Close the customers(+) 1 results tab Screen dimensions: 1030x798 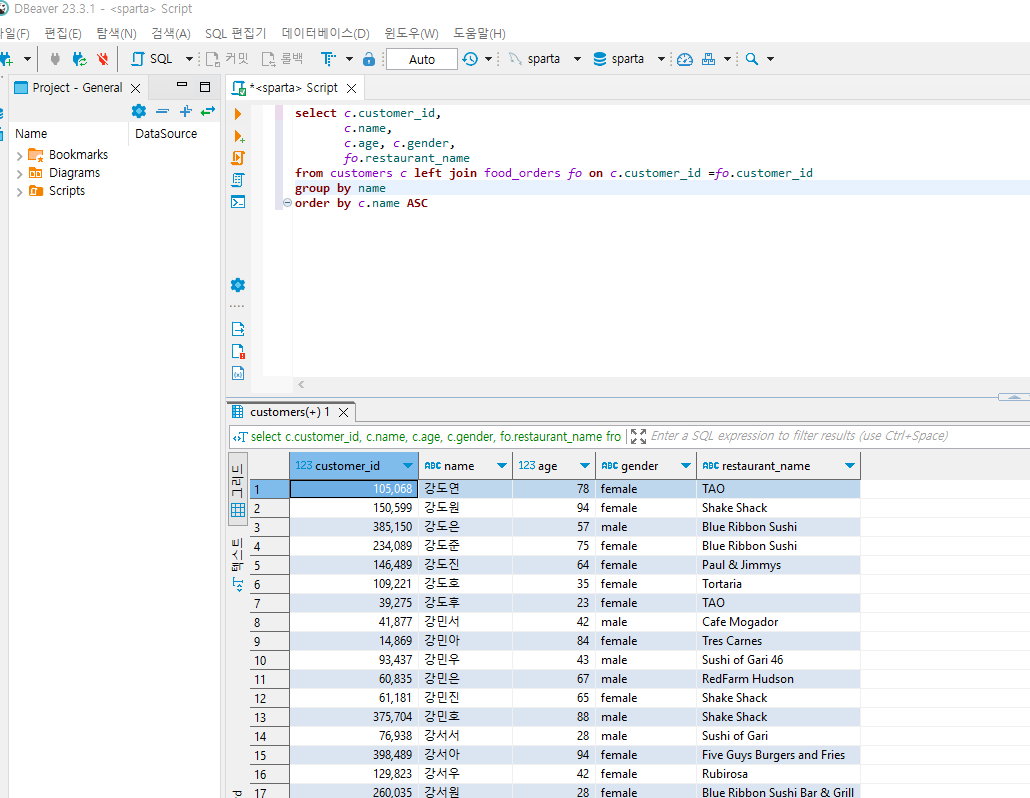click(x=344, y=412)
